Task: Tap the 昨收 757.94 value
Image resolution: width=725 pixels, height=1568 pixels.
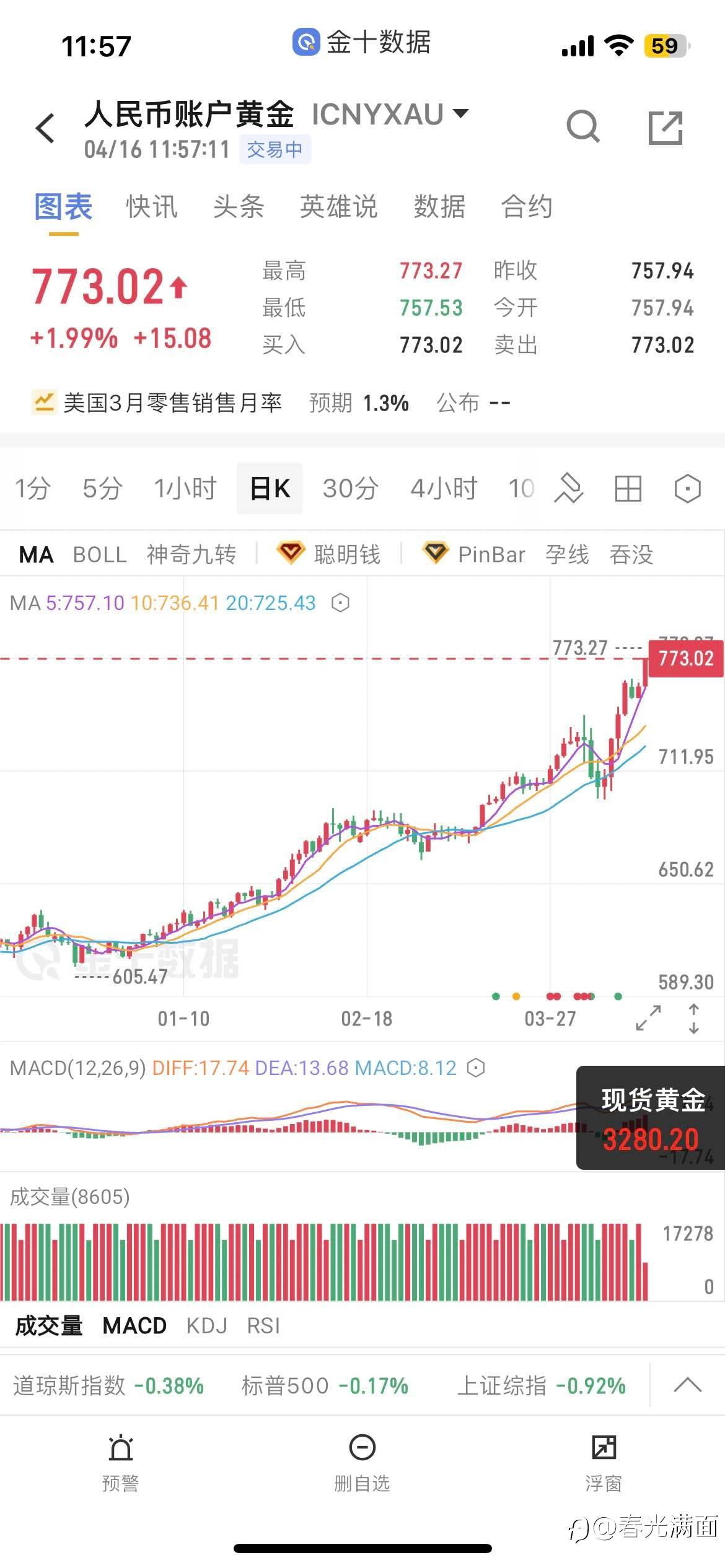Action: tap(662, 271)
